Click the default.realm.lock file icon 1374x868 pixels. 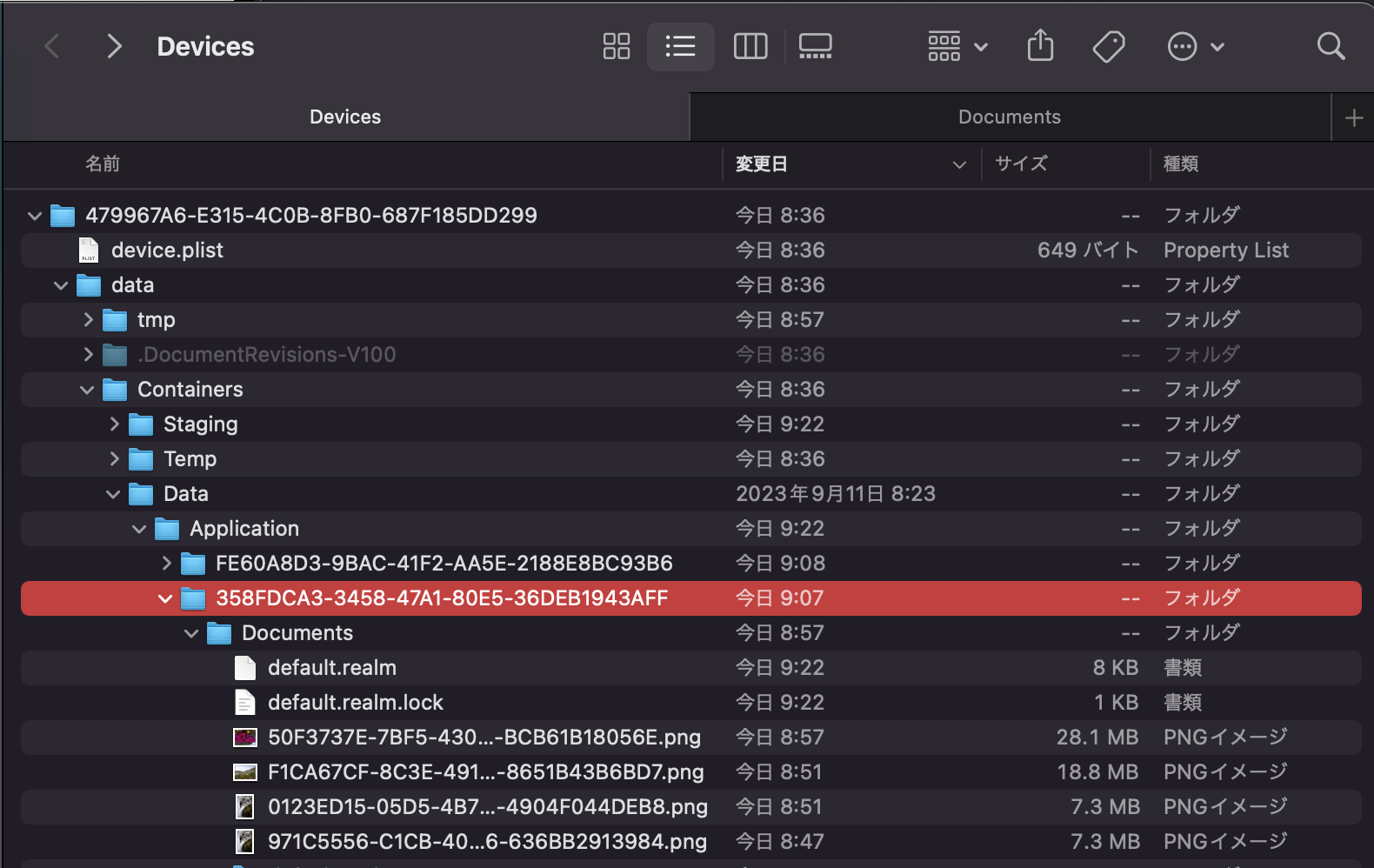pyautogui.click(x=245, y=703)
